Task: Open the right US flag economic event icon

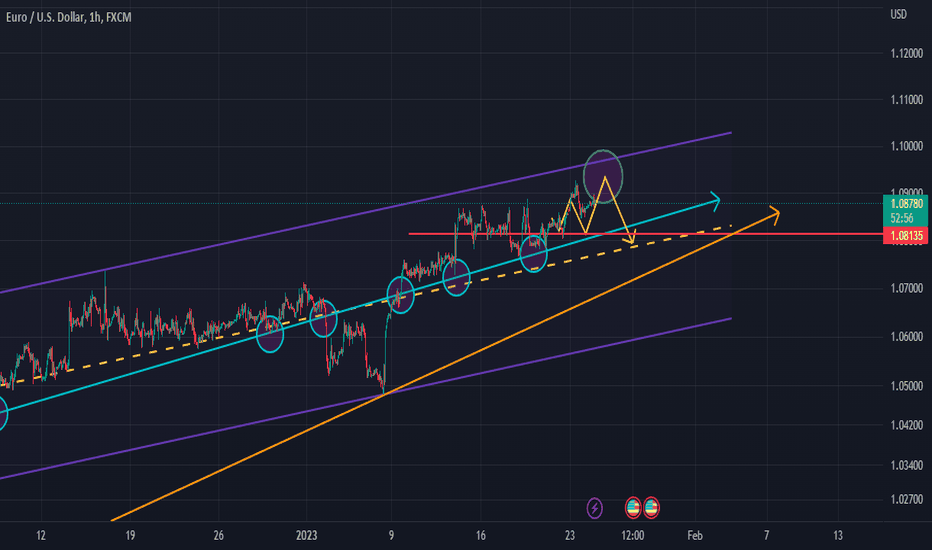Action: tap(651, 507)
